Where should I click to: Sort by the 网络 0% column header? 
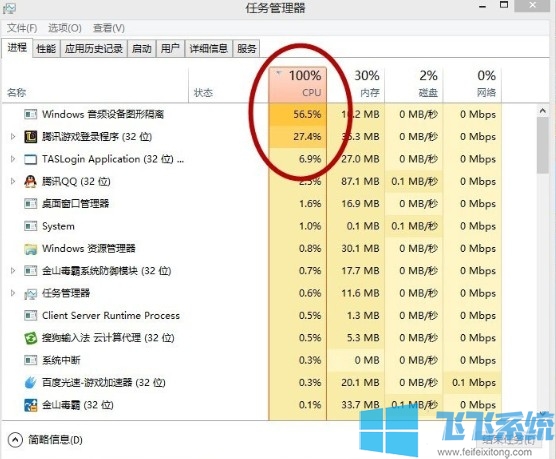tap(472, 85)
